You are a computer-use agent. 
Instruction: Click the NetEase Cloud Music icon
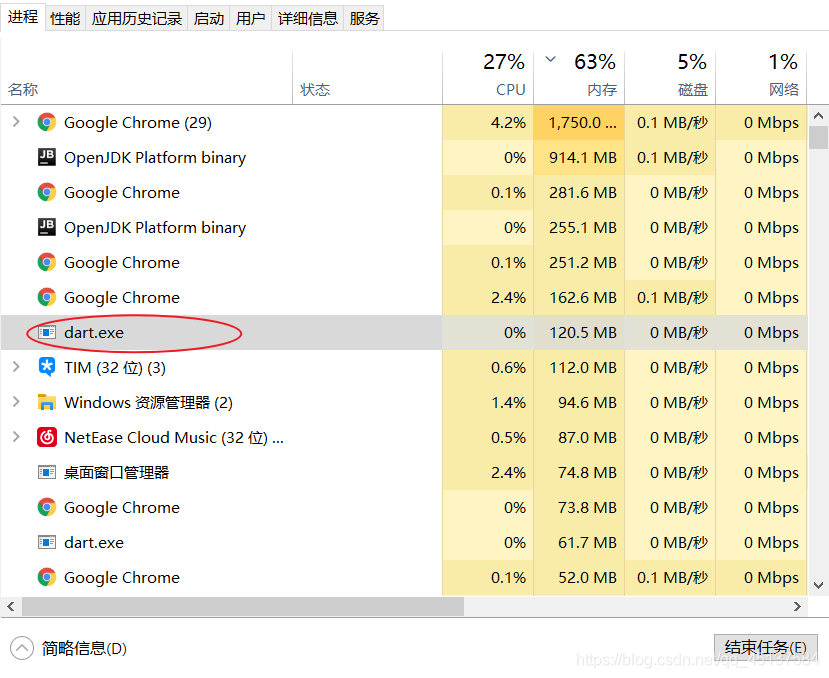pos(46,437)
